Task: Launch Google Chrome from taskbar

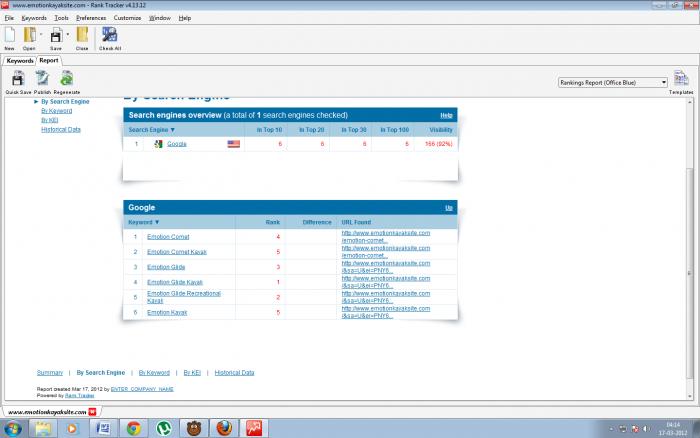Action: click(133, 429)
